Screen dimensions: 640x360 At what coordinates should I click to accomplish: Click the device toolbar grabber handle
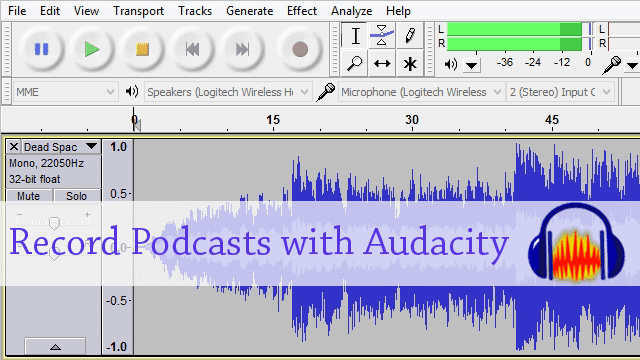[x=7, y=92]
